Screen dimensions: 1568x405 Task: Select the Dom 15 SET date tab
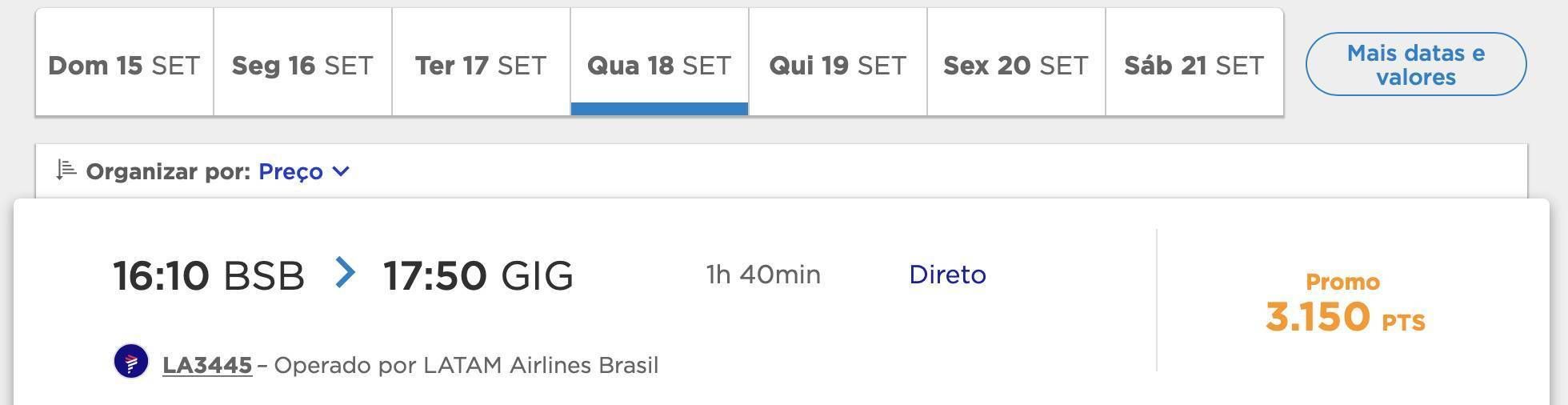coord(124,62)
